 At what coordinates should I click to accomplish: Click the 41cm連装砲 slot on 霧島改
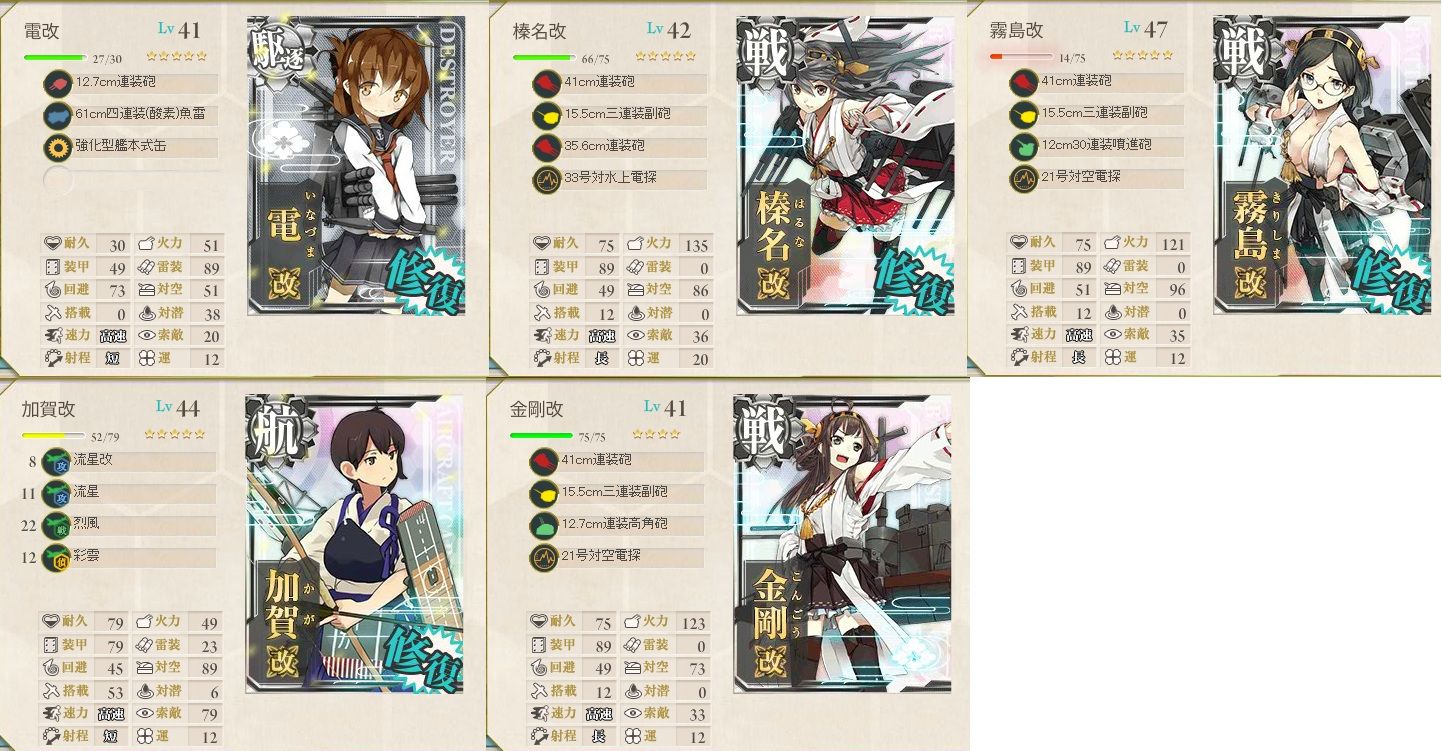click(x=1096, y=83)
